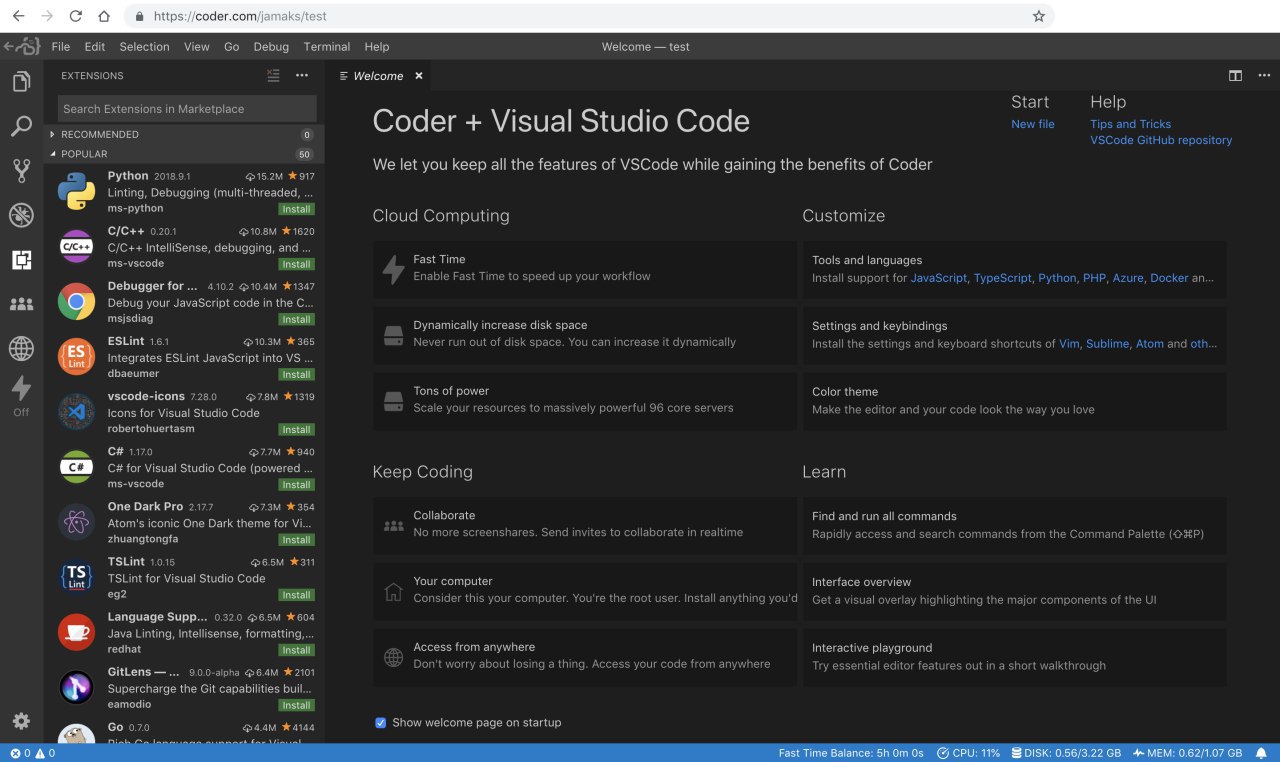Screen dimensions: 1280x762
Task: Split the editor with layout icon
Action: pyautogui.click(x=1235, y=76)
